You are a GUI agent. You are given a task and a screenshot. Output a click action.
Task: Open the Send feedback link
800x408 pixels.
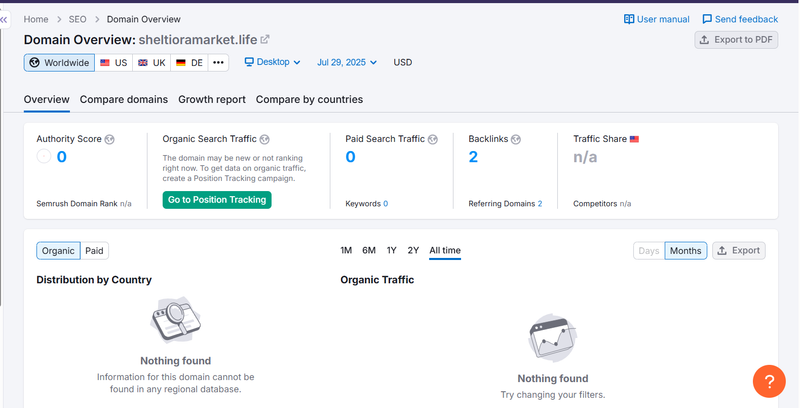pyautogui.click(x=746, y=19)
